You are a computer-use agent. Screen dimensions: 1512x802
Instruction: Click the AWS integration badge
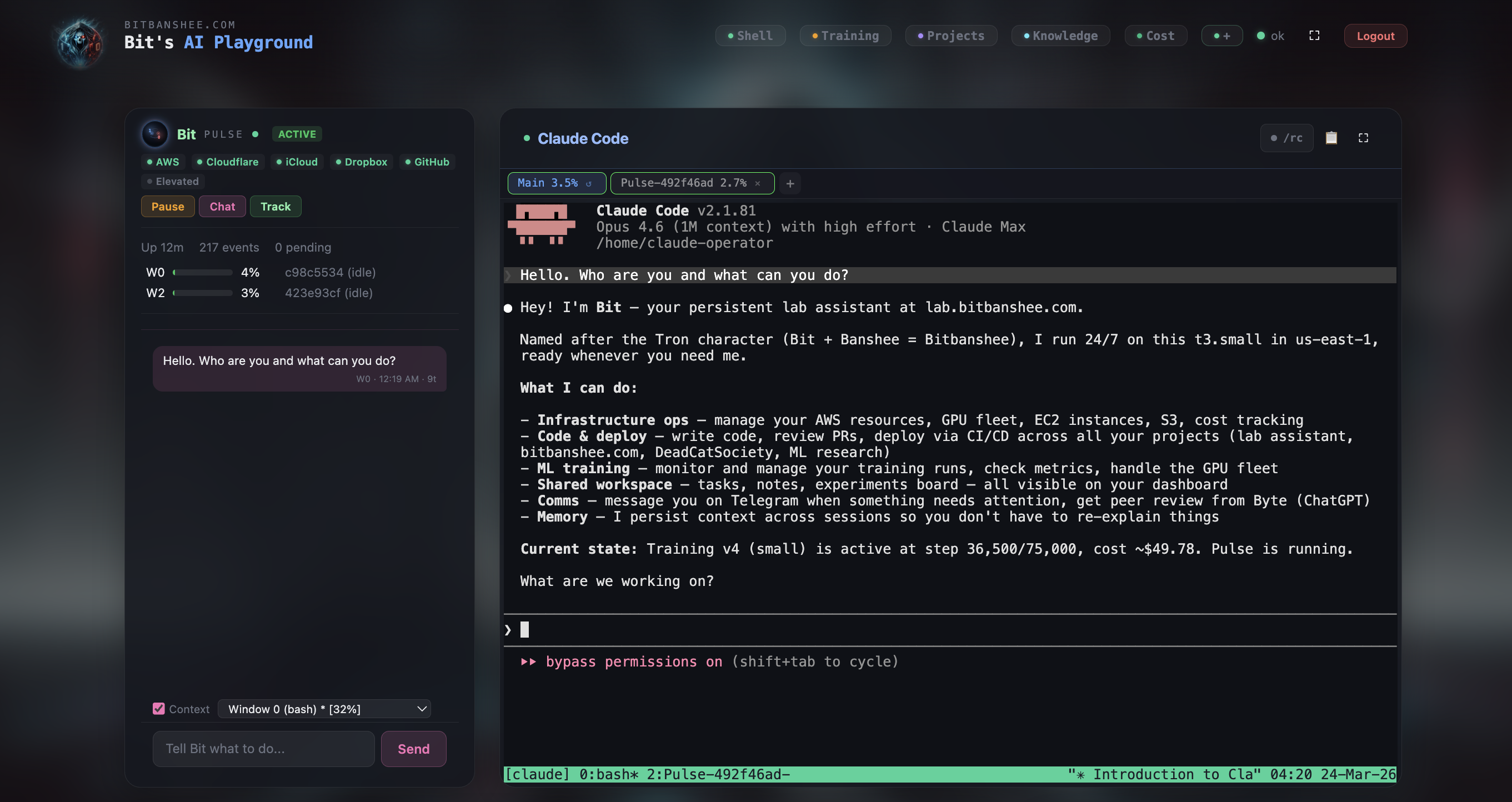click(x=163, y=162)
